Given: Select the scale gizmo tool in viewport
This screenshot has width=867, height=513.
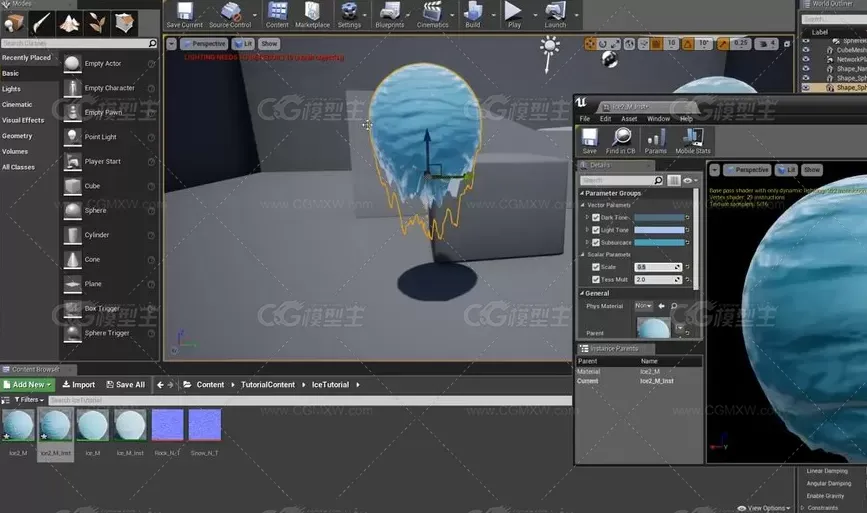Looking at the screenshot, I should (x=615, y=44).
